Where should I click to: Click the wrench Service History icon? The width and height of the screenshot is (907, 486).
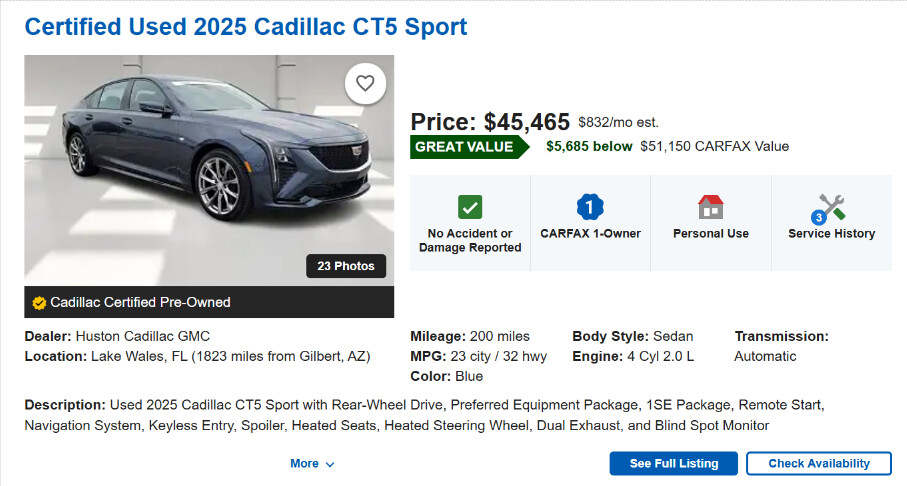click(831, 208)
